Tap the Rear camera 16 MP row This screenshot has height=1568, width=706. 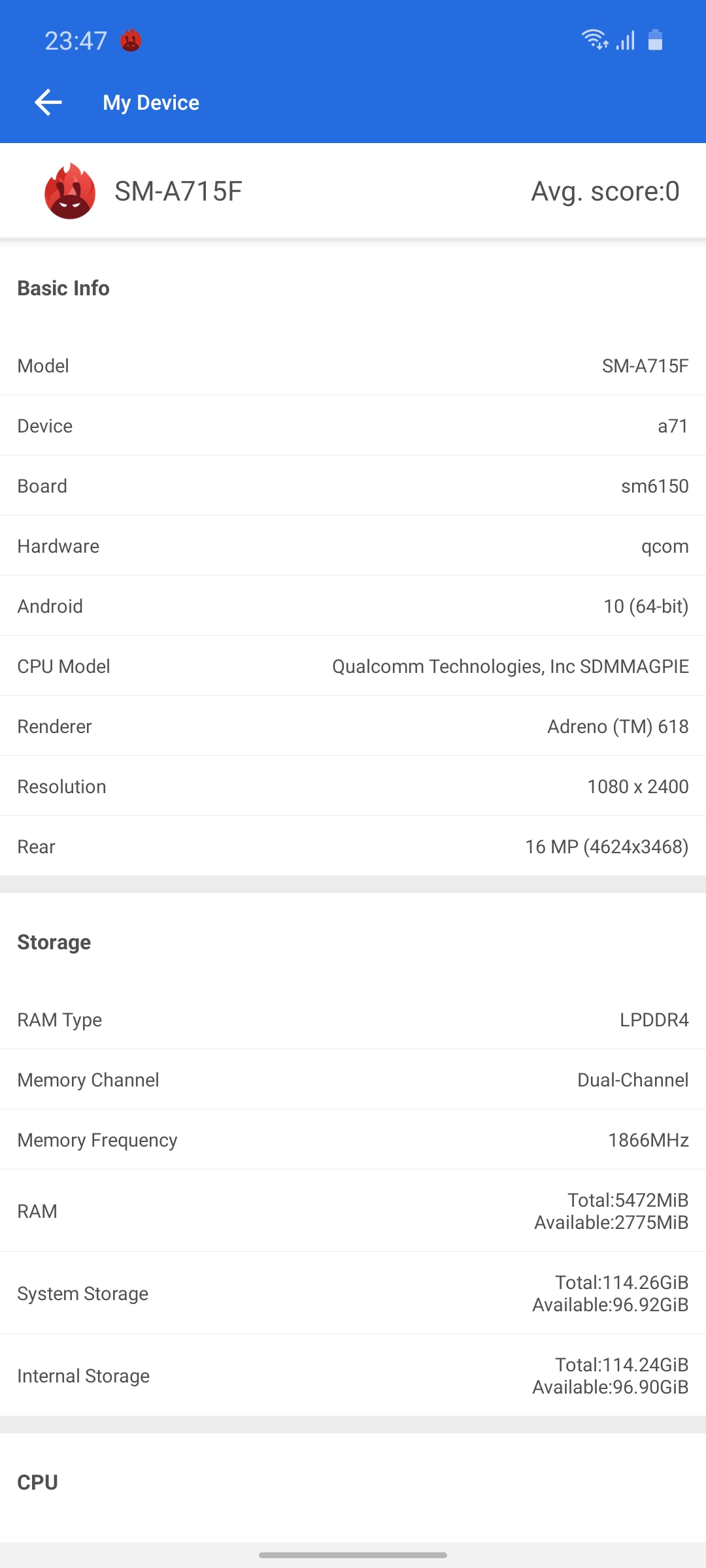[353, 847]
